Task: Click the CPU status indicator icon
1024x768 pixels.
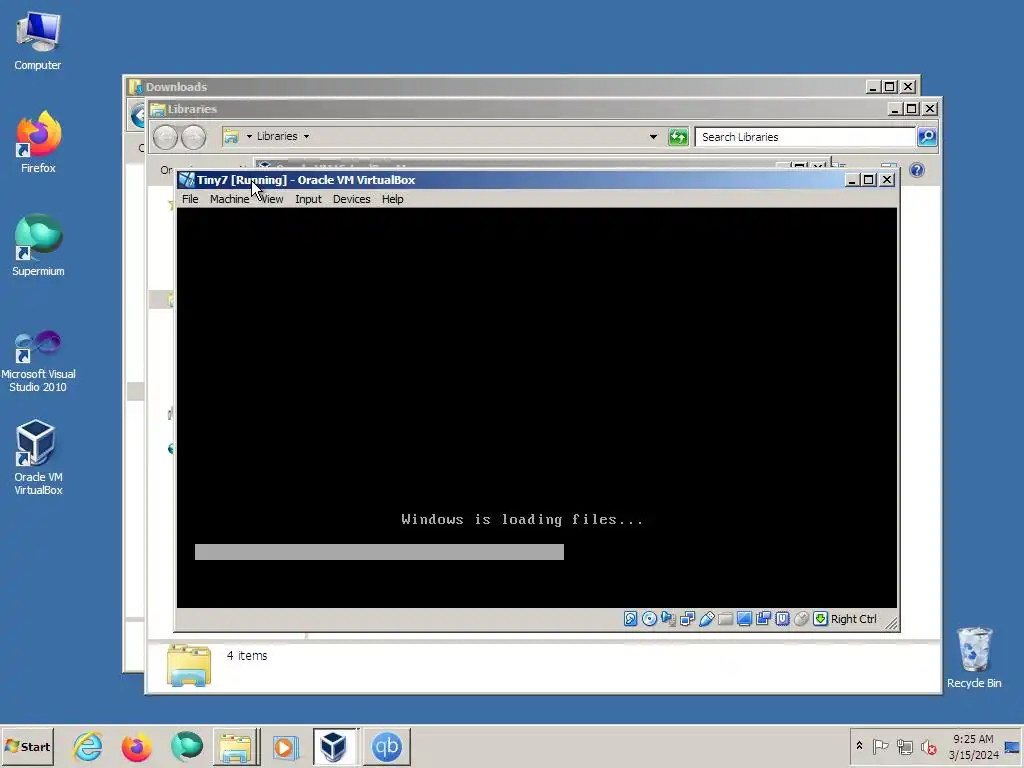Action: coord(782,618)
